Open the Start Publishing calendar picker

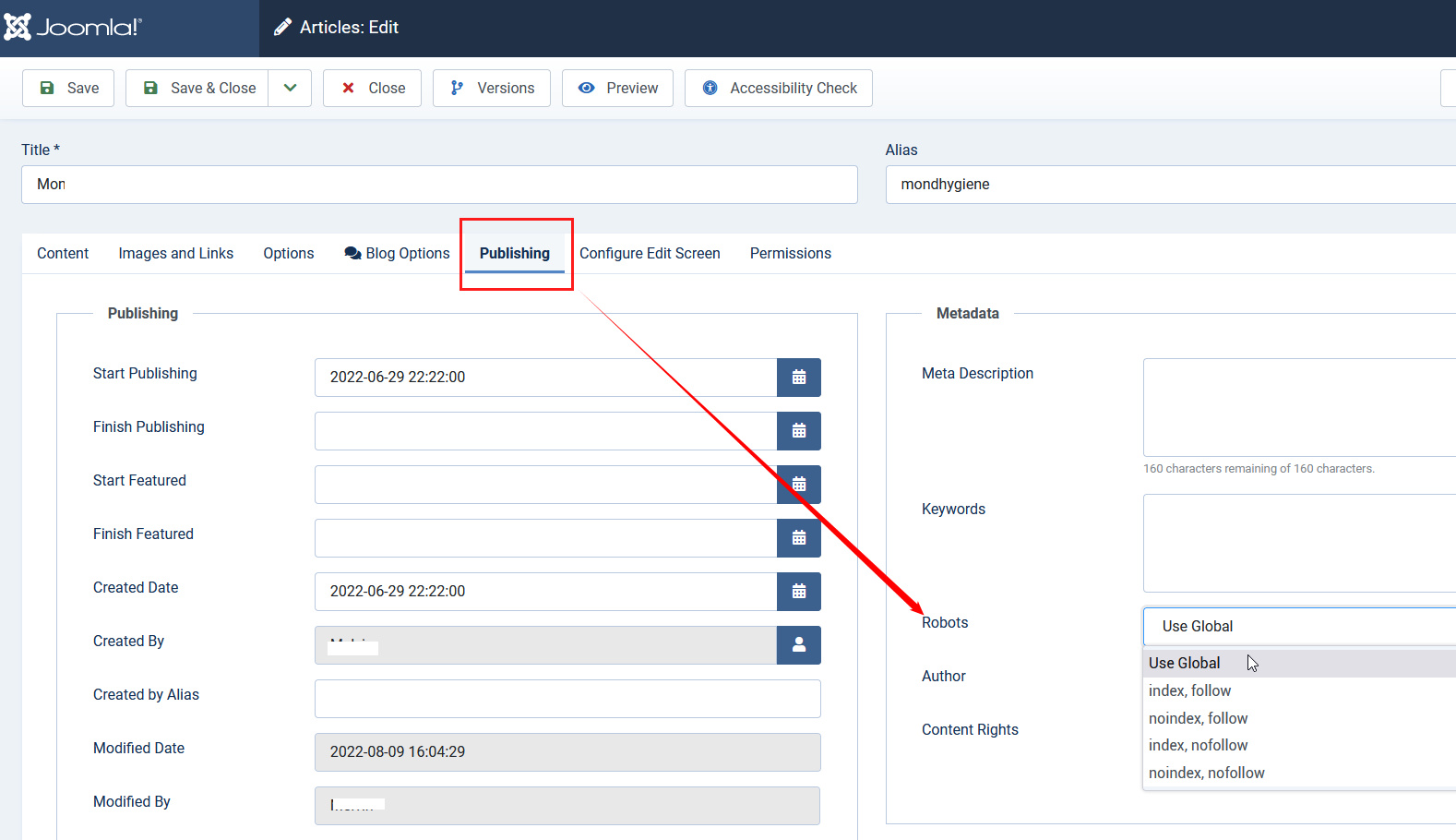coord(798,378)
